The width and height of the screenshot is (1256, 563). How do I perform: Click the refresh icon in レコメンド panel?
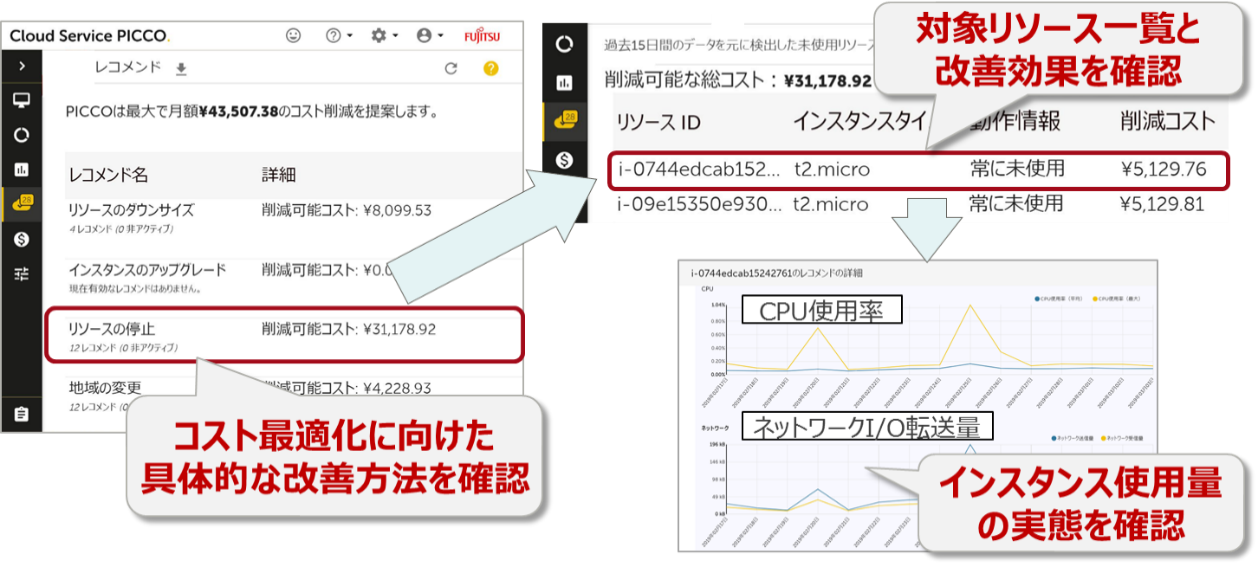(x=451, y=69)
